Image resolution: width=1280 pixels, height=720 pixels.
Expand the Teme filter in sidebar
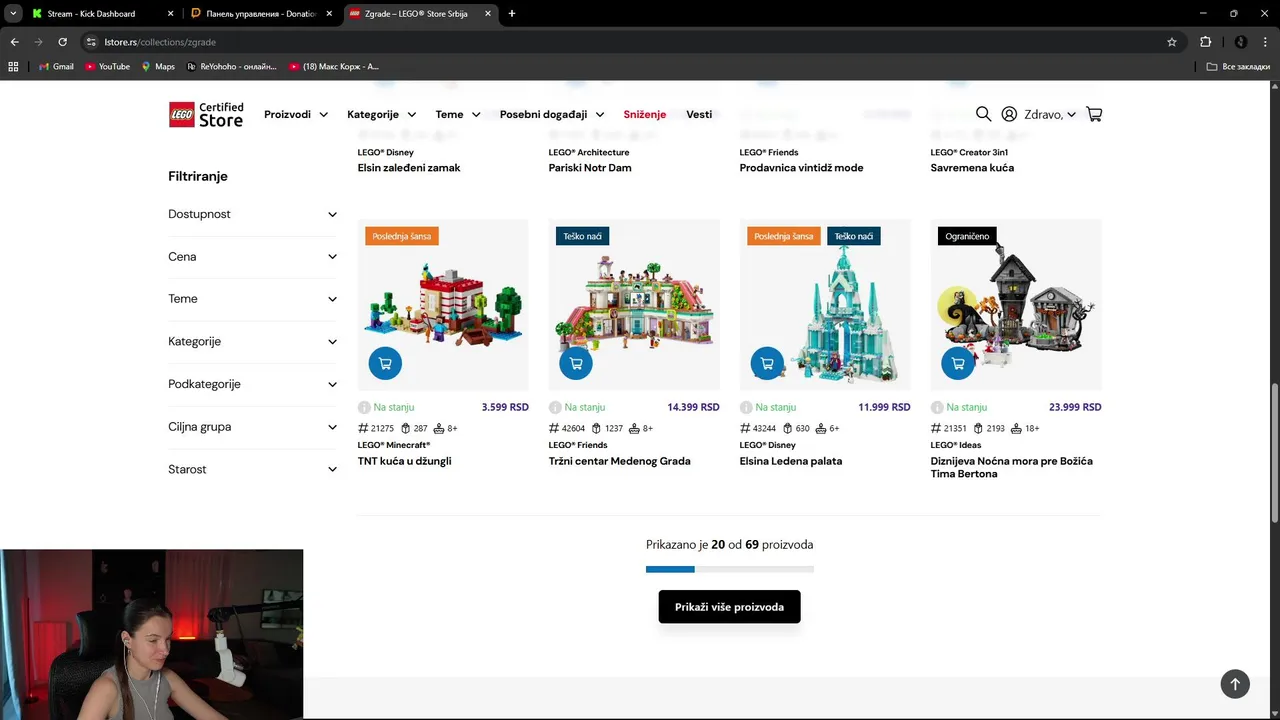(x=253, y=299)
